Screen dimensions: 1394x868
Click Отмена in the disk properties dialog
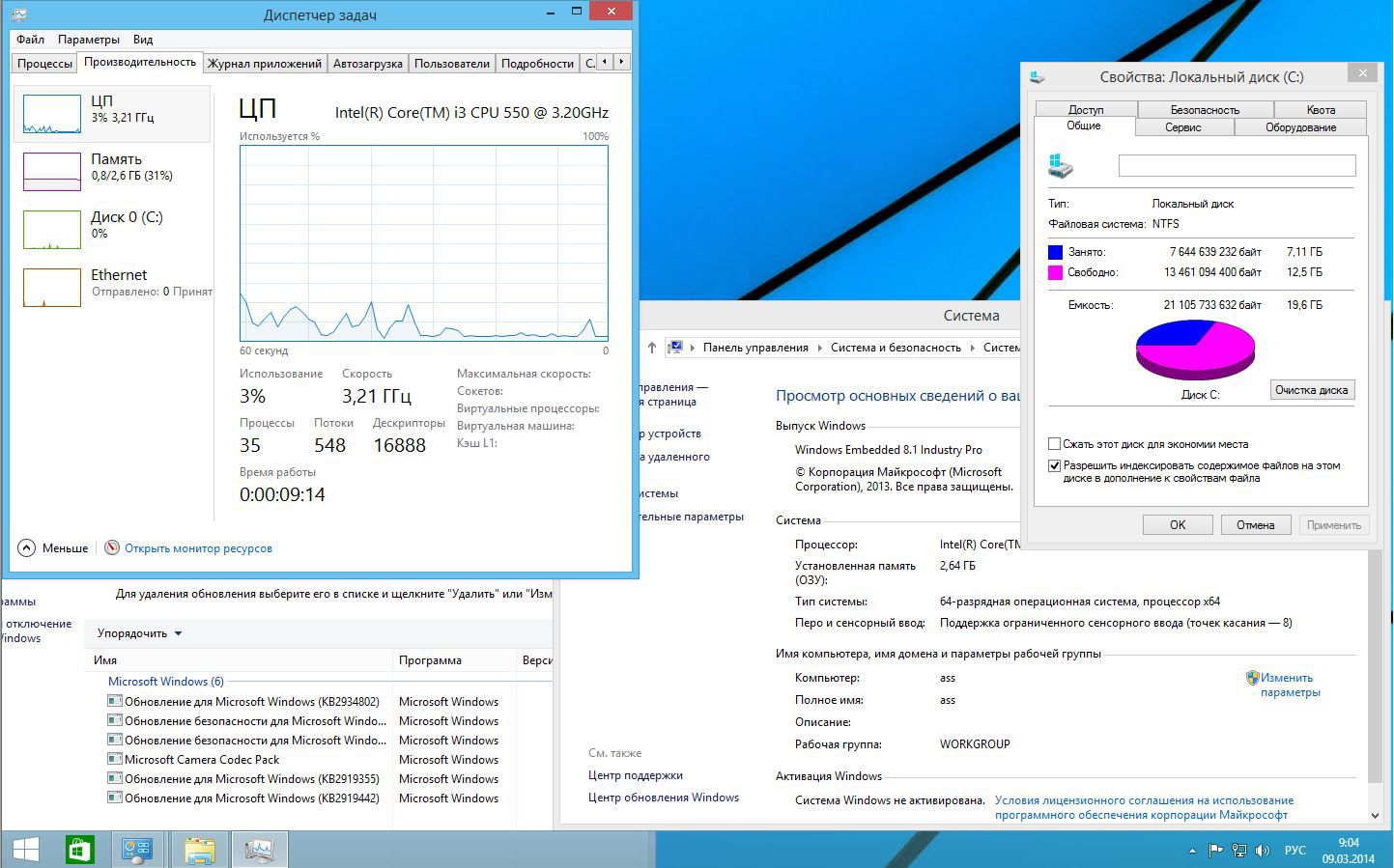pyautogui.click(x=1255, y=524)
